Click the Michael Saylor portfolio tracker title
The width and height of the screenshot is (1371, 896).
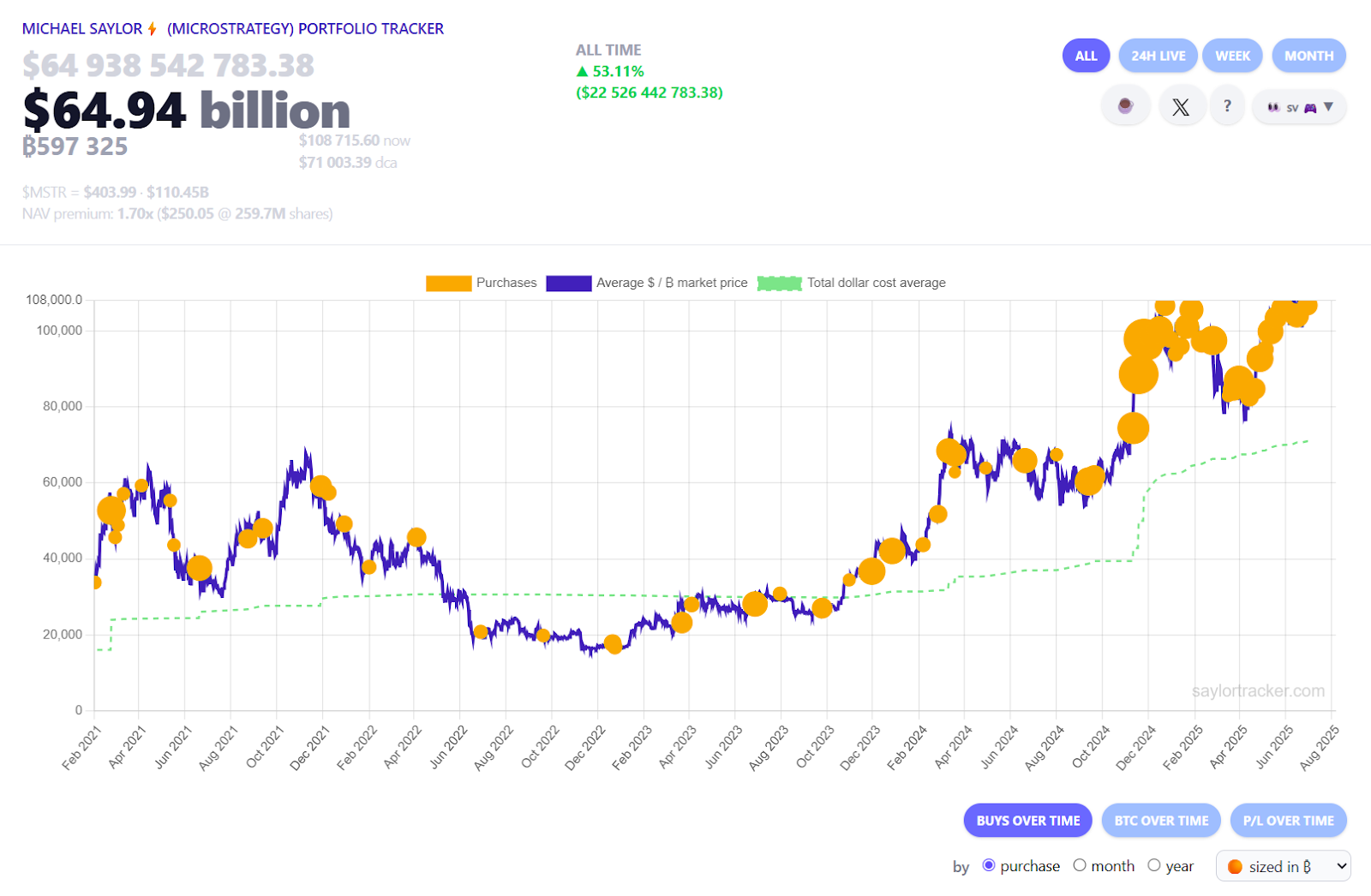[x=232, y=29]
